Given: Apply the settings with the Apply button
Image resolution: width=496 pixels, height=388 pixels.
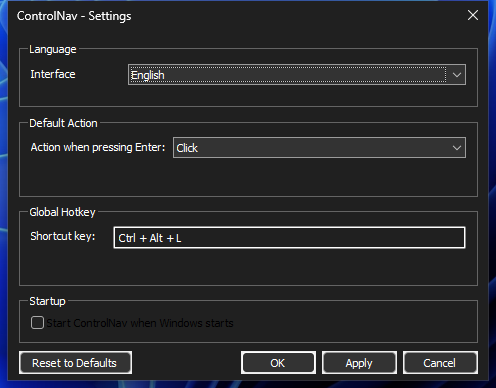Looking at the screenshot, I should click(359, 363).
